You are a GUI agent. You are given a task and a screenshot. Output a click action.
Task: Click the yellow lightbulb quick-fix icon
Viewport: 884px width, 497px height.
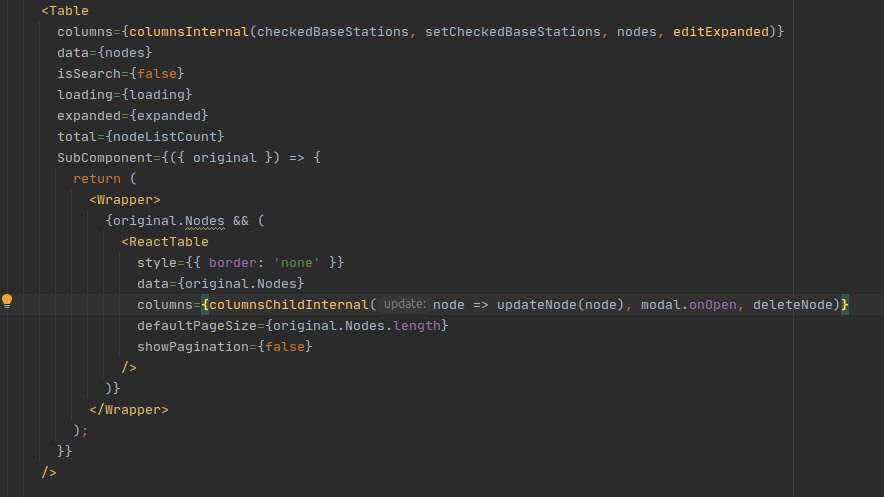coord(7,301)
